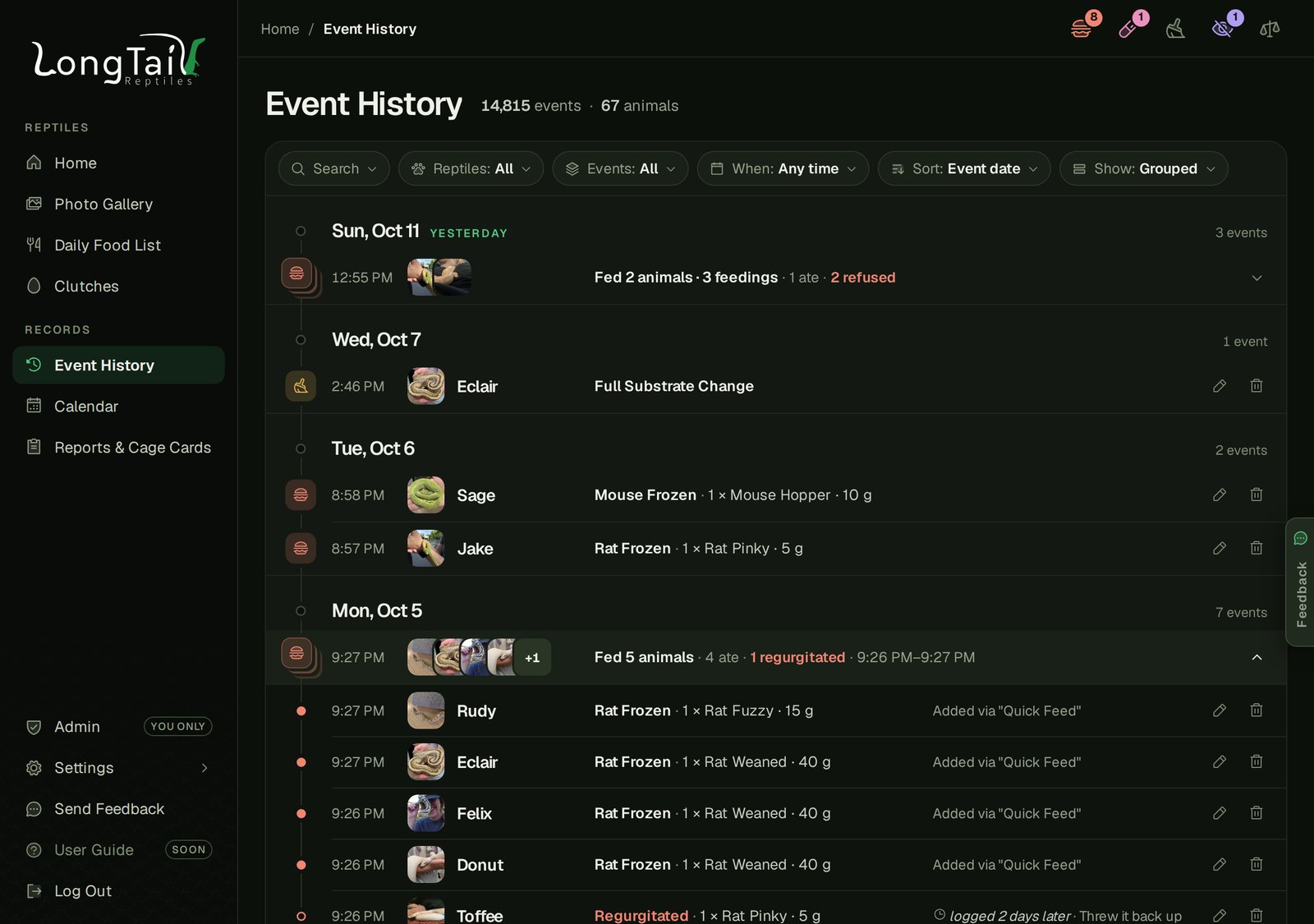1314x924 pixels.
Task: Click the feeding icon on Sage's row
Action: tap(301, 494)
